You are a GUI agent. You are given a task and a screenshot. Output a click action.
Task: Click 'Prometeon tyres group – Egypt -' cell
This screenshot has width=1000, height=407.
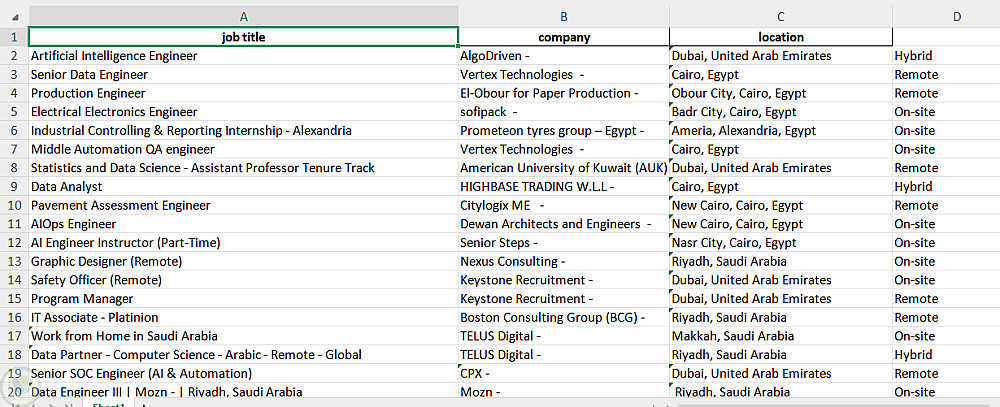[564, 131]
